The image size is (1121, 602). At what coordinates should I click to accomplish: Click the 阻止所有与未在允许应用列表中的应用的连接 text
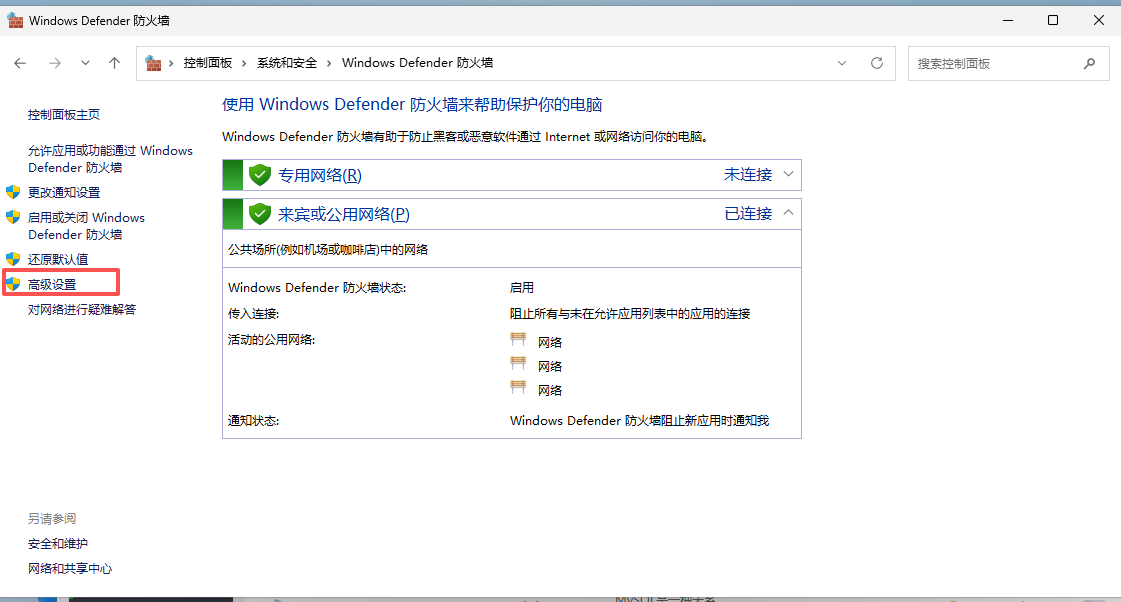[x=630, y=314]
